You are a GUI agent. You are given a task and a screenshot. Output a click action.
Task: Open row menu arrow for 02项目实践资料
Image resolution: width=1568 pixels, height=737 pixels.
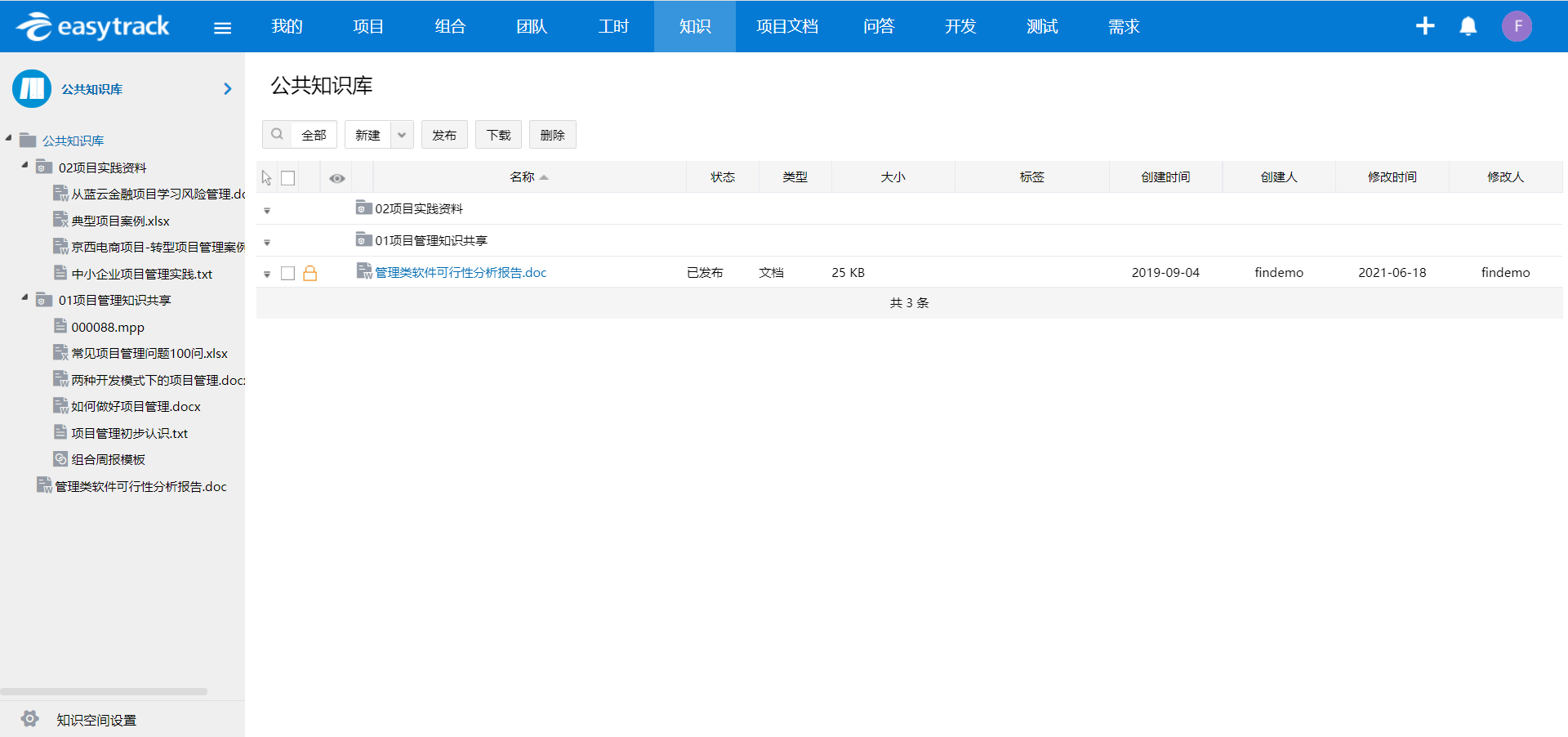click(267, 211)
